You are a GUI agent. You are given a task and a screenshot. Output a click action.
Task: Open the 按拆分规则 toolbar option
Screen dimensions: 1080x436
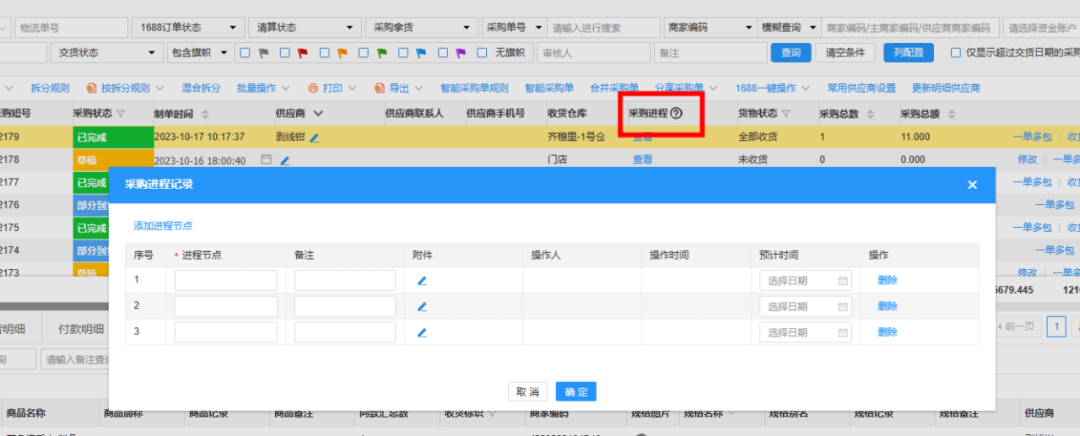pyautogui.click(x=125, y=88)
